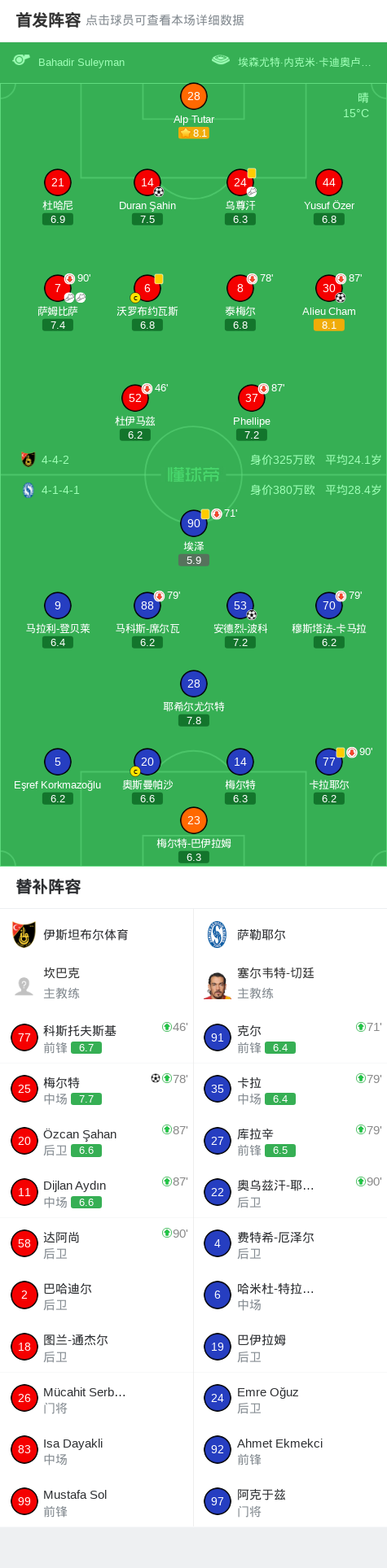Tap Duran Şahin's number 14 badge
Image resolution: width=387 pixels, height=1568 pixels.
[x=147, y=182]
